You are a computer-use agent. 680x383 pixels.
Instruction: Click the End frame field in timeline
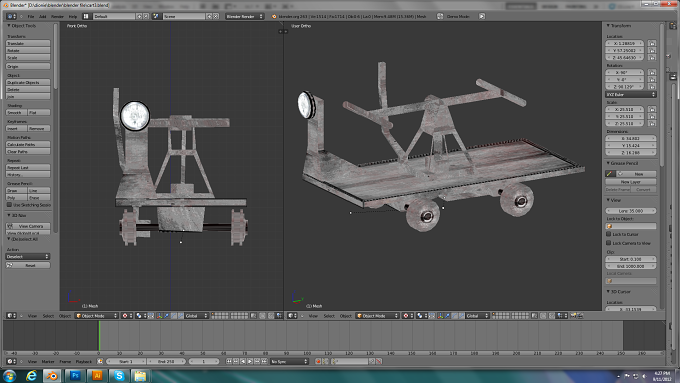click(166, 361)
